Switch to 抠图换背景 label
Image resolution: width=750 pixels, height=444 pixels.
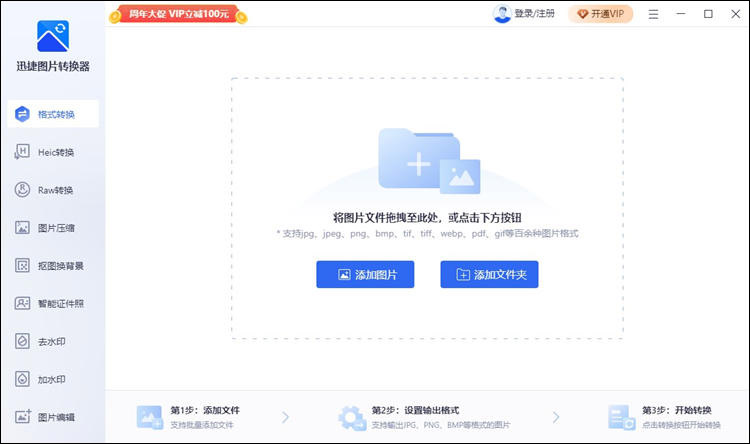pyautogui.click(x=61, y=266)
